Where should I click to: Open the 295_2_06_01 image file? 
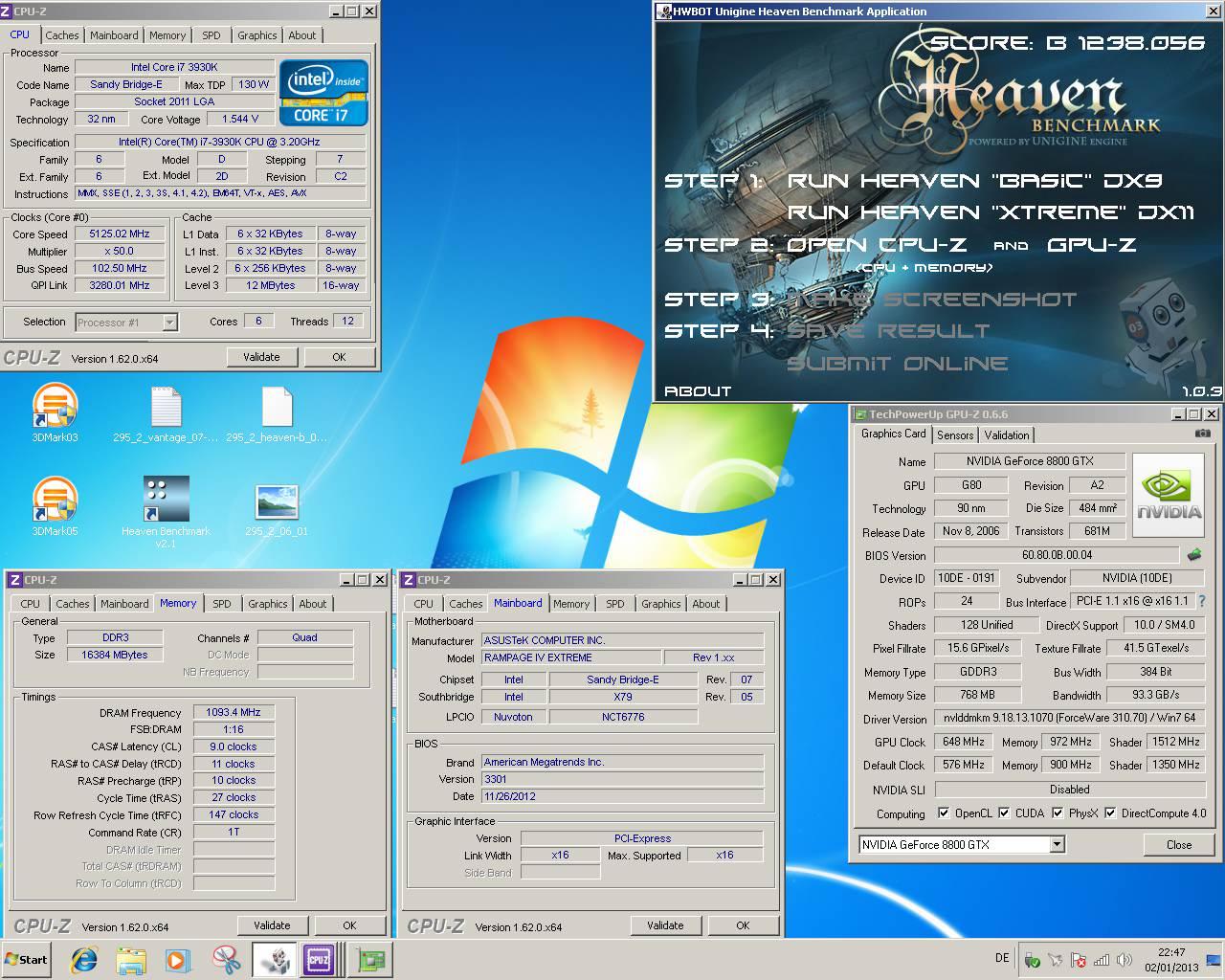point(277,509)
